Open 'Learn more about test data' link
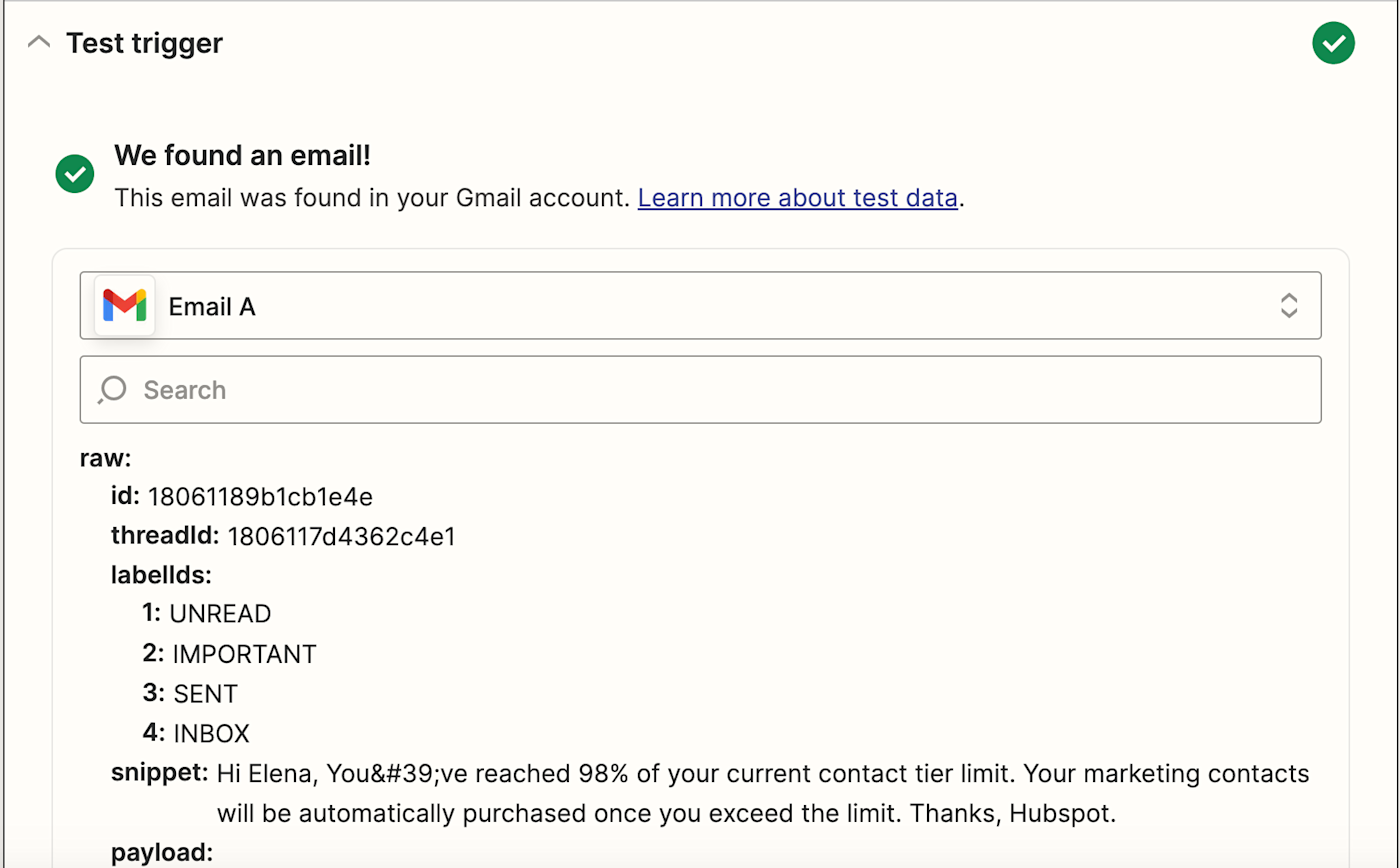This screenshot has height=868, width=1400. coord(797,198)
